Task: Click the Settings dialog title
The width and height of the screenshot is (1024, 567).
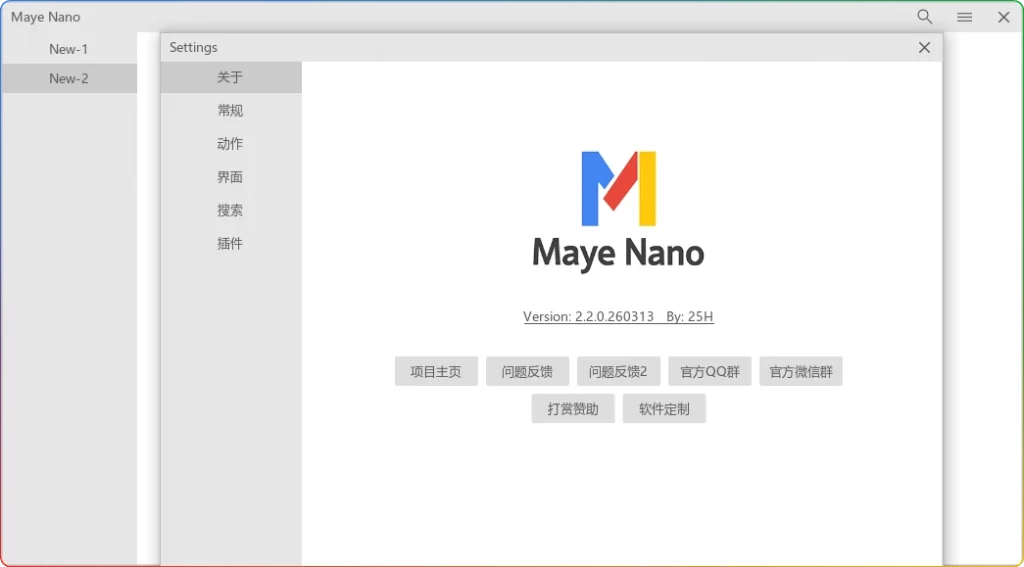Action: 193,48
